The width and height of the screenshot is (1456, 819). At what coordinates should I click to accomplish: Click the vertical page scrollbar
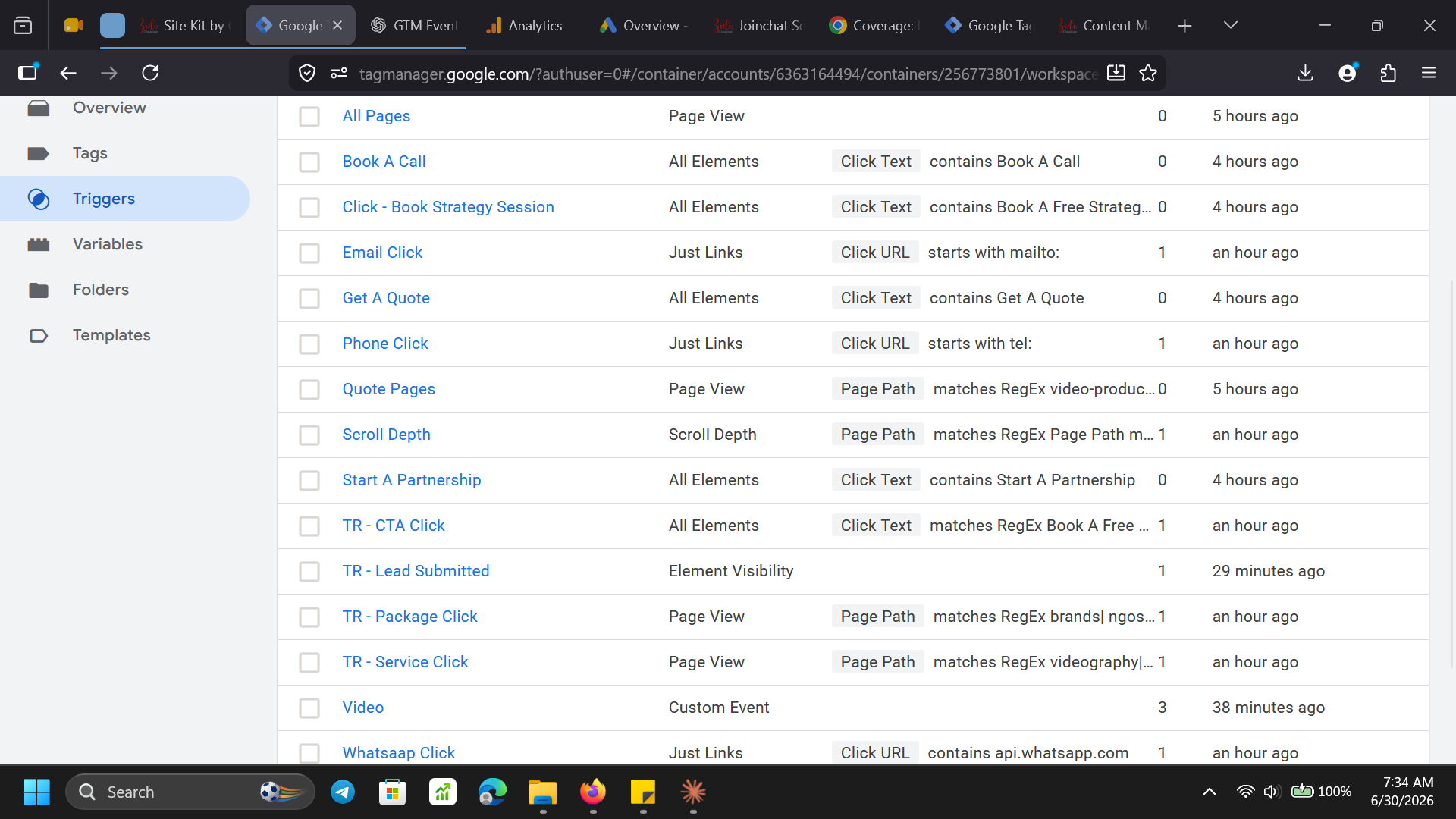(x=1452, y=474)
